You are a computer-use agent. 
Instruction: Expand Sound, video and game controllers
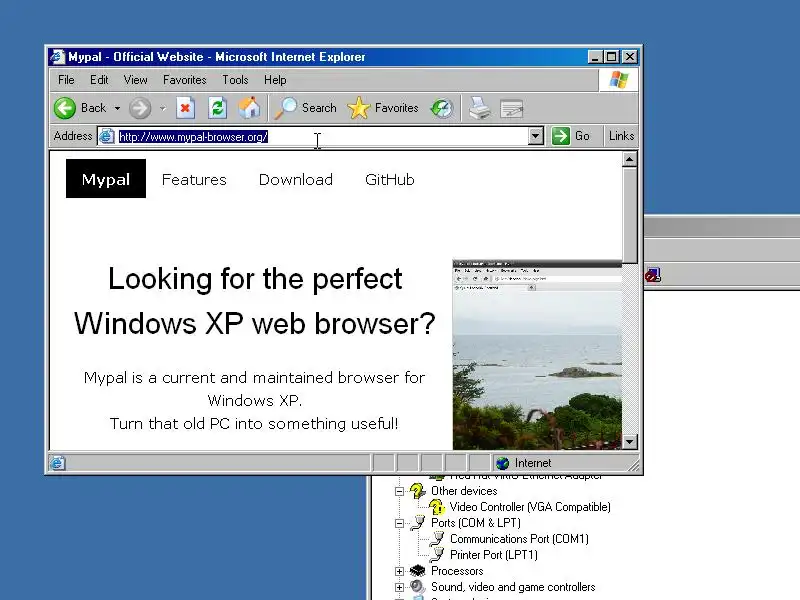399,587
